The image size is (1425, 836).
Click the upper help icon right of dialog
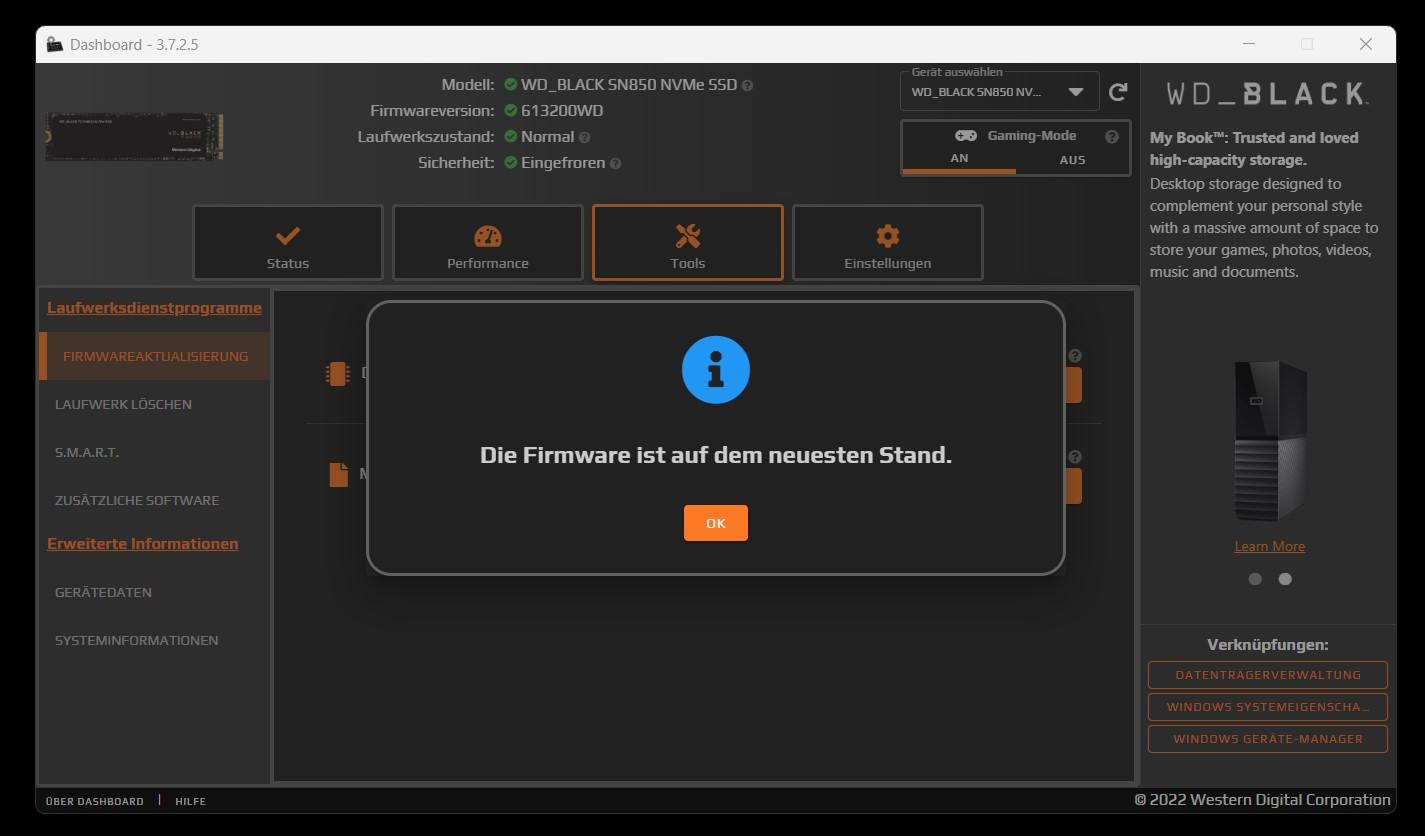[x=1075, y=356]
